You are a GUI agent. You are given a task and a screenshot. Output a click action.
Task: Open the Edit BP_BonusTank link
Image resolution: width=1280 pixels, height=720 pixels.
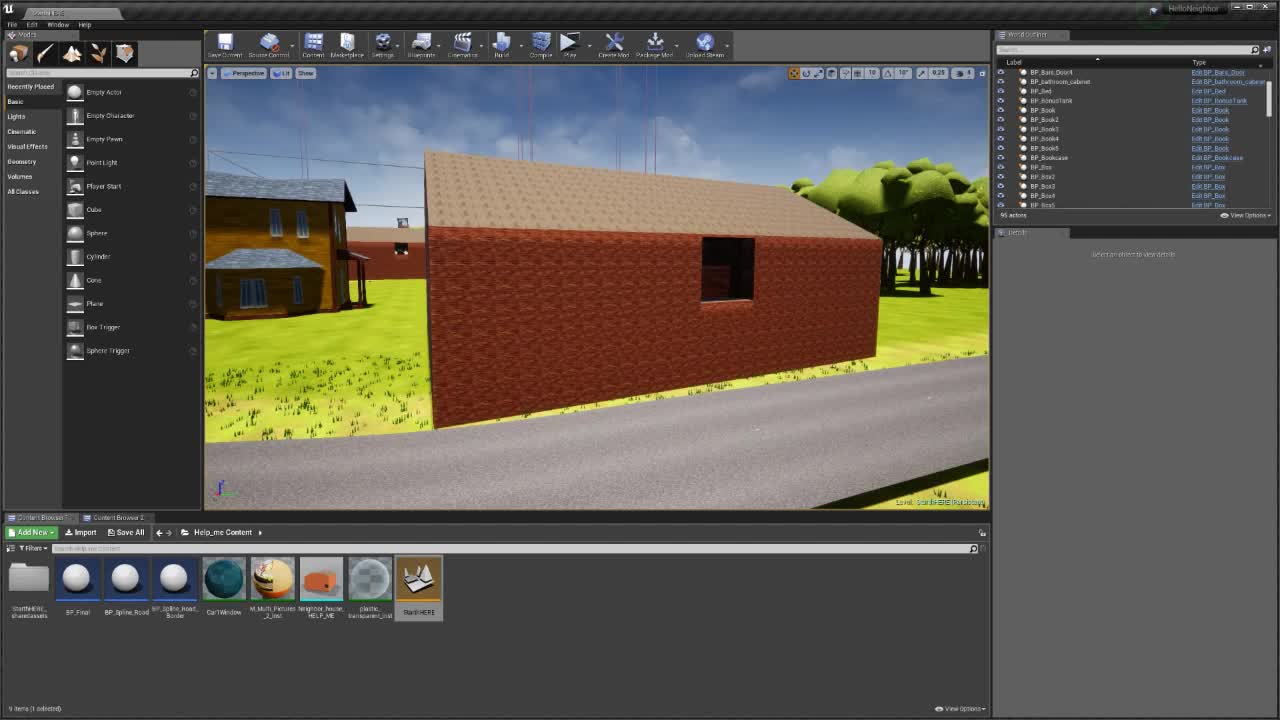pos(1219,101)
